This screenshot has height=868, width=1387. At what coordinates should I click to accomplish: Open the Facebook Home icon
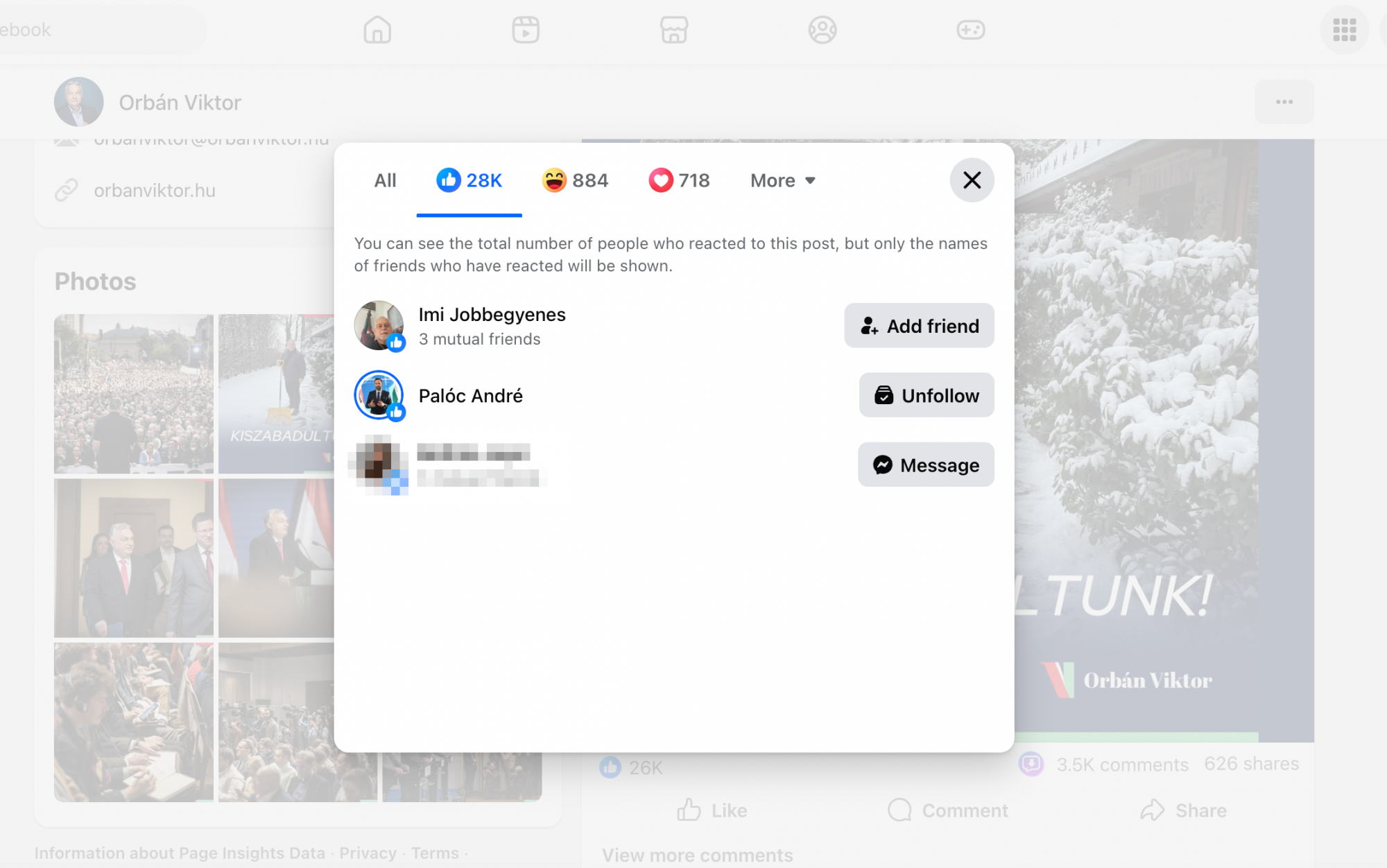click(377, 30)
